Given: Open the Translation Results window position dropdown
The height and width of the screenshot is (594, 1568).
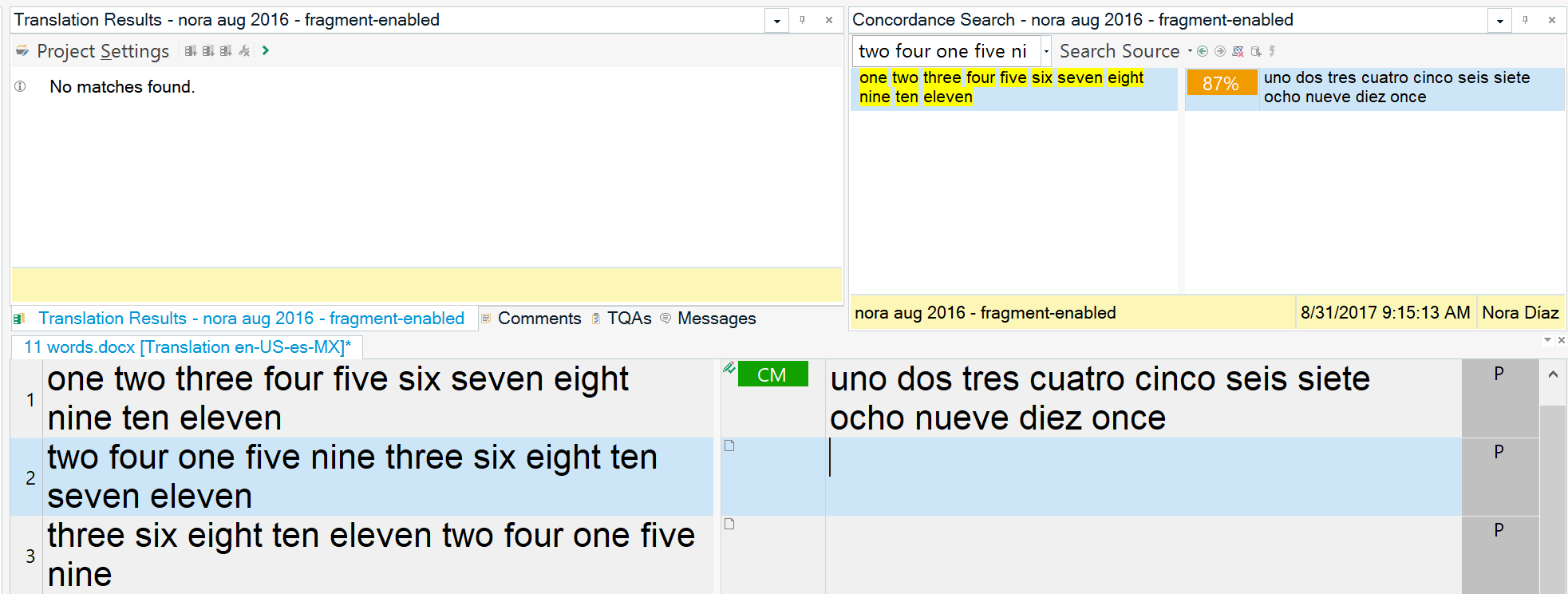Looking at the screenshot, I should pos(776,21).
